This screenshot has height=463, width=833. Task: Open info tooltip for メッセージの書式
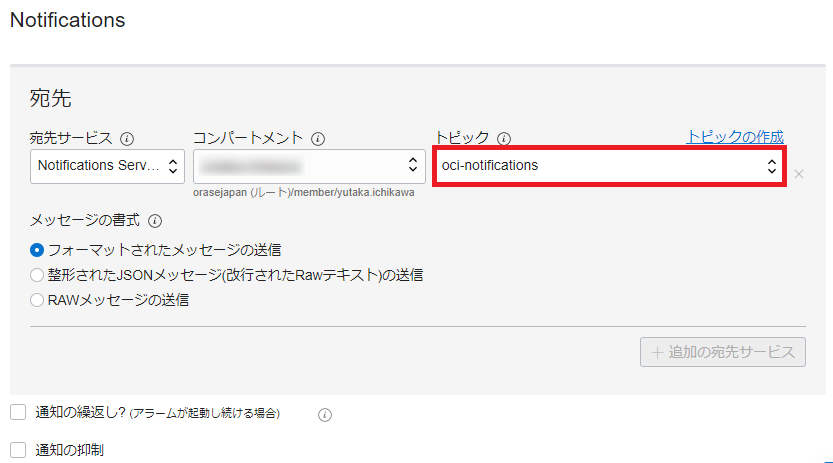tap(156, 221)
